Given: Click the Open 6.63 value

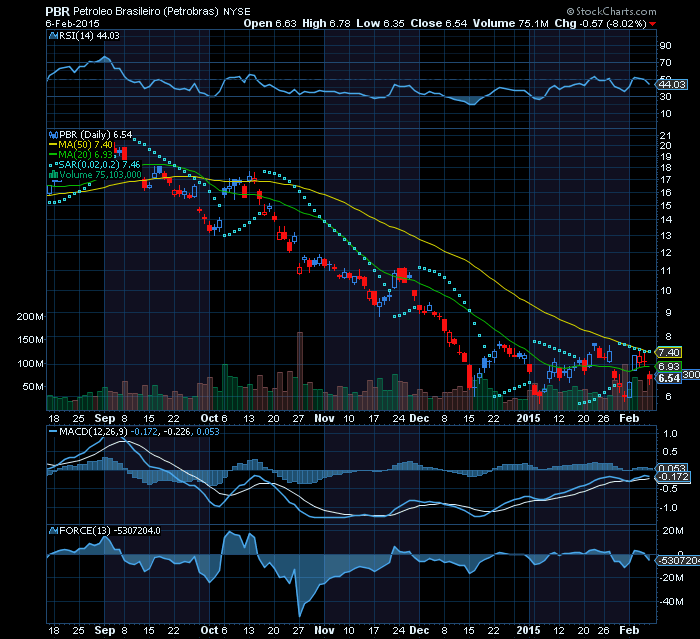Looking at the screenshot, I should pos(270,23).
